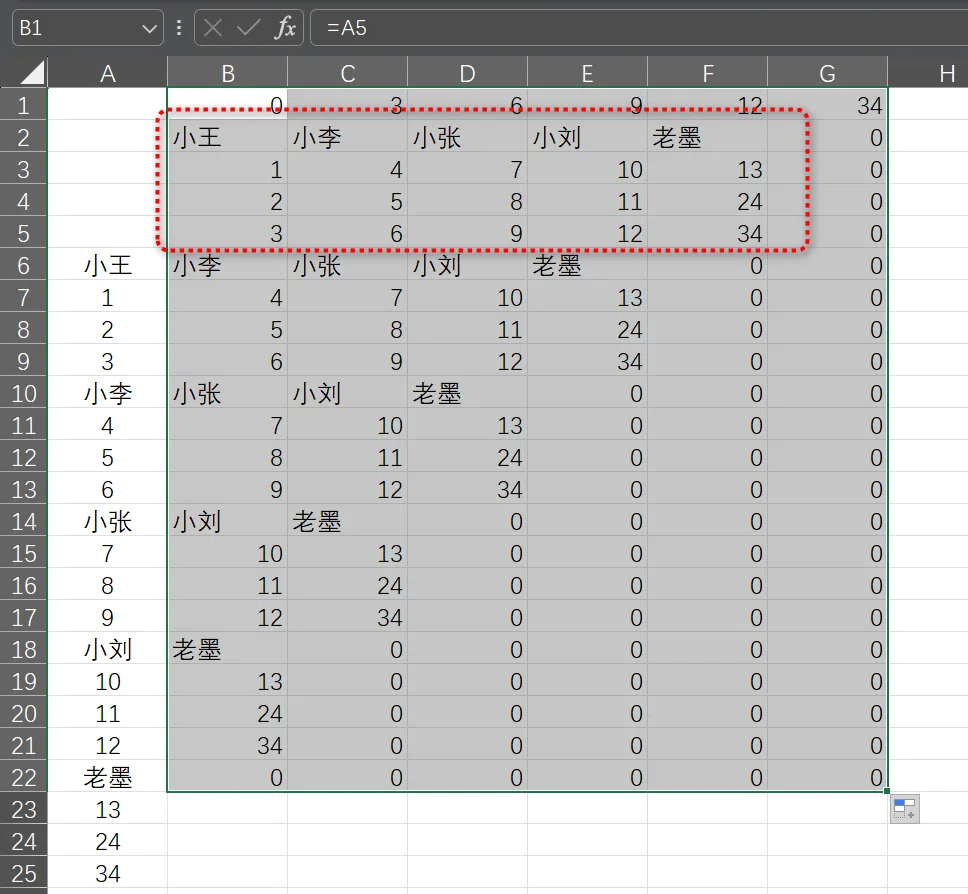Viewport: 968px width, 894px height.
Task: Click cell B1 containing 0
Action: (x=227, y=106)
